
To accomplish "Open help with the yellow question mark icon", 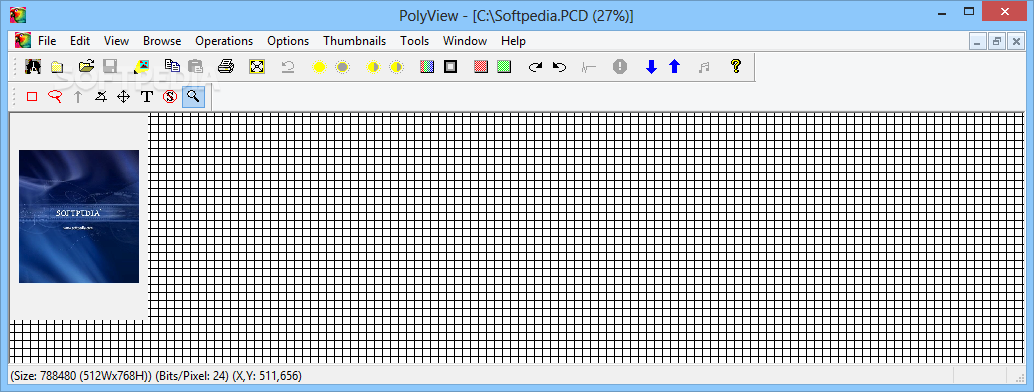I will tap(736, 66).
